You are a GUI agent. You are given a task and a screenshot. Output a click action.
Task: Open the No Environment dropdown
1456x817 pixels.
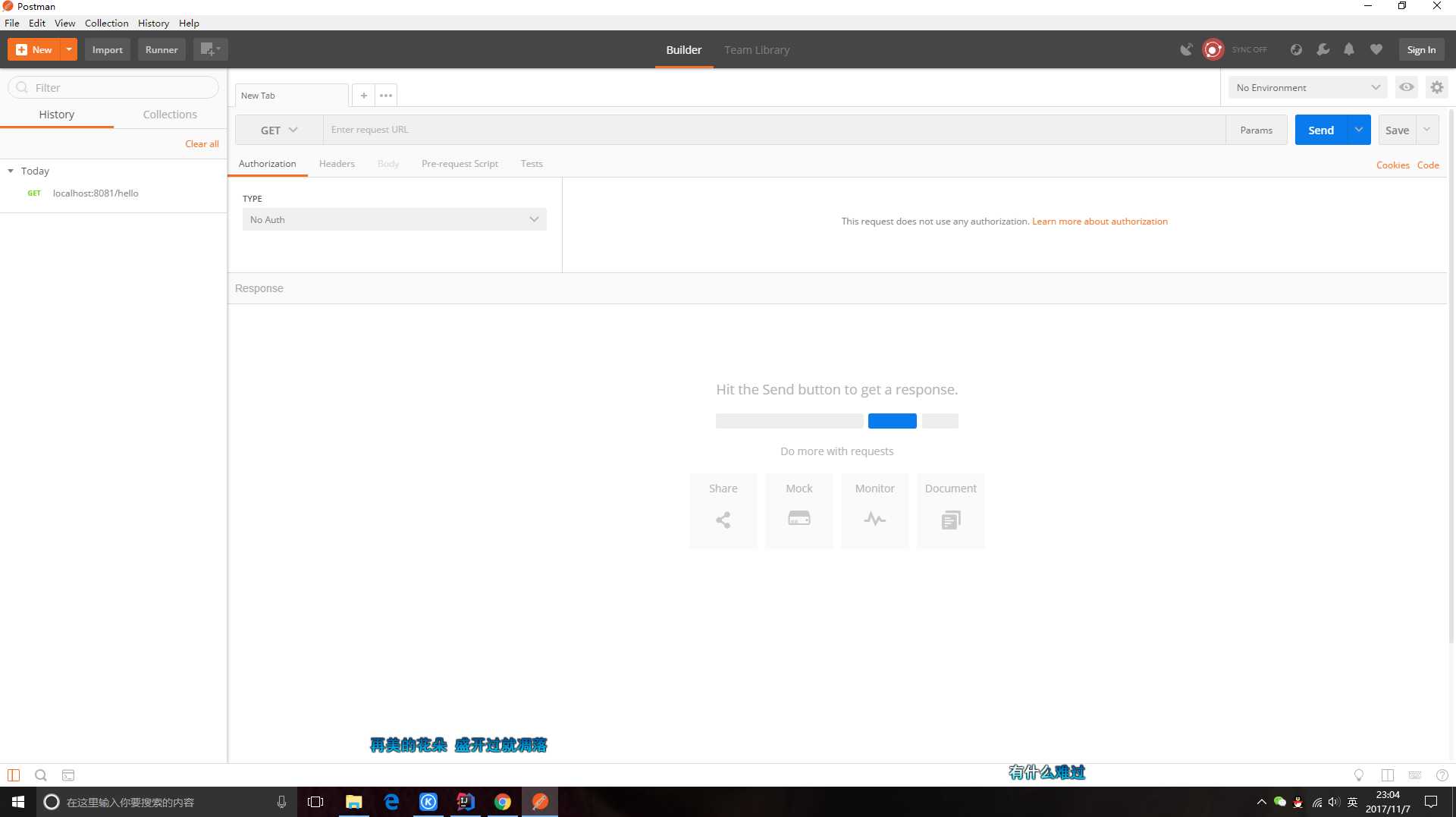[1307, 87]
